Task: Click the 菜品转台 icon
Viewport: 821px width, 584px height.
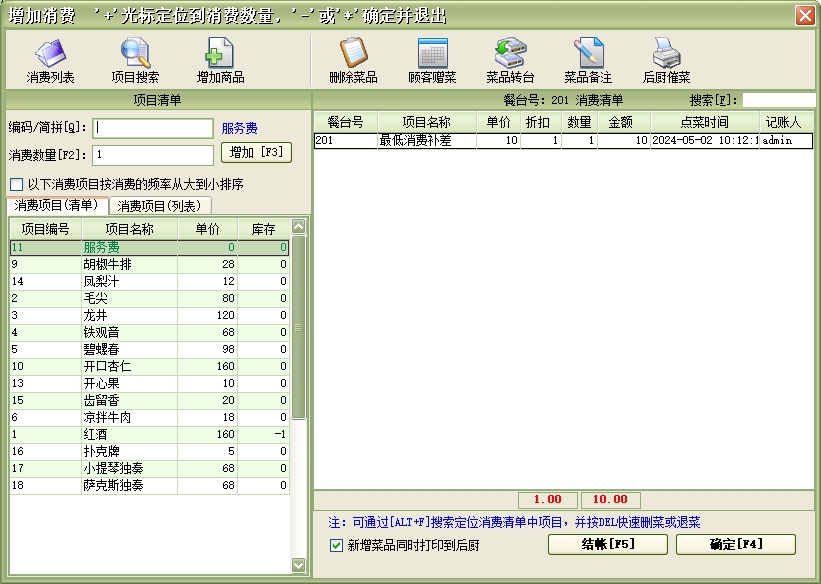Action: pyautogui.click(x=510, y=53)
